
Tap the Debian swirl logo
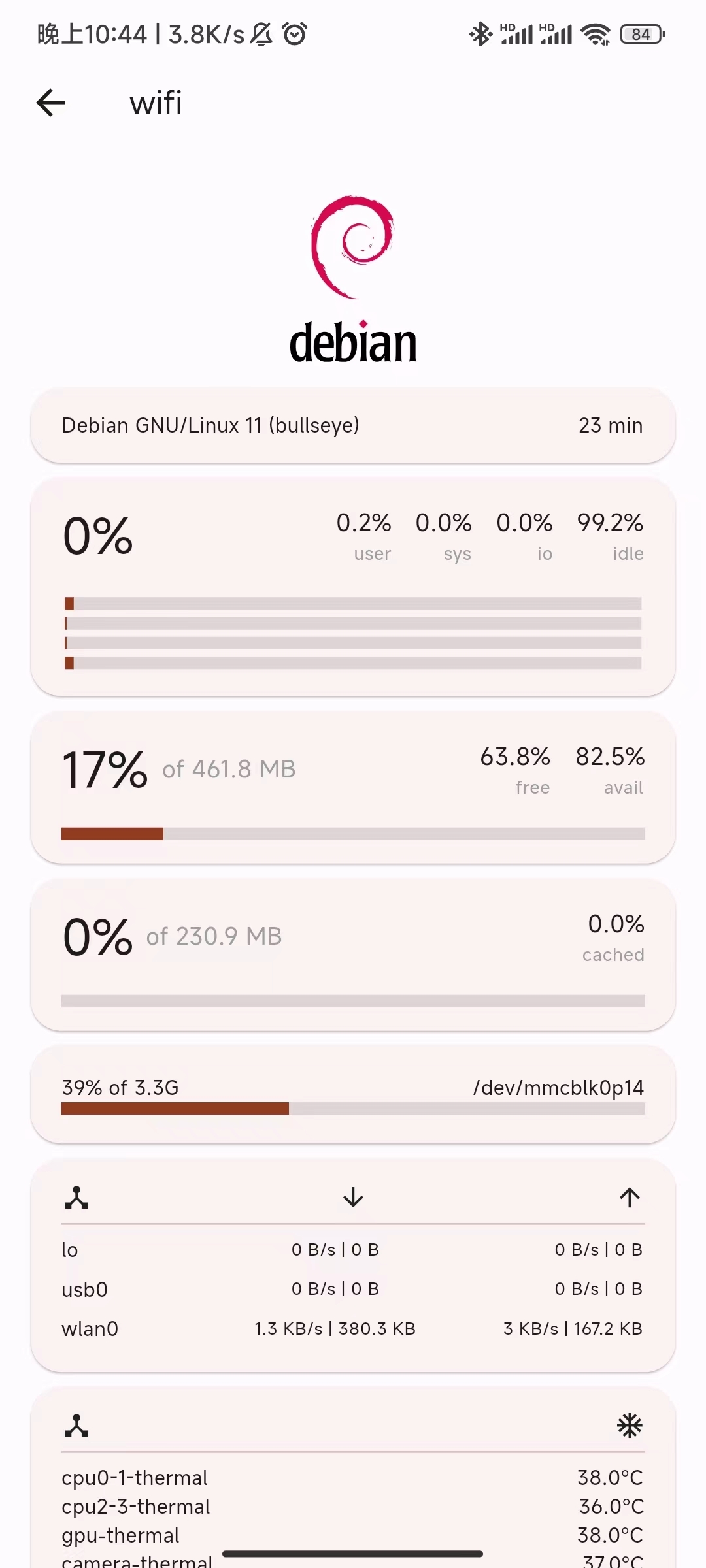click(x=353, y=247)
